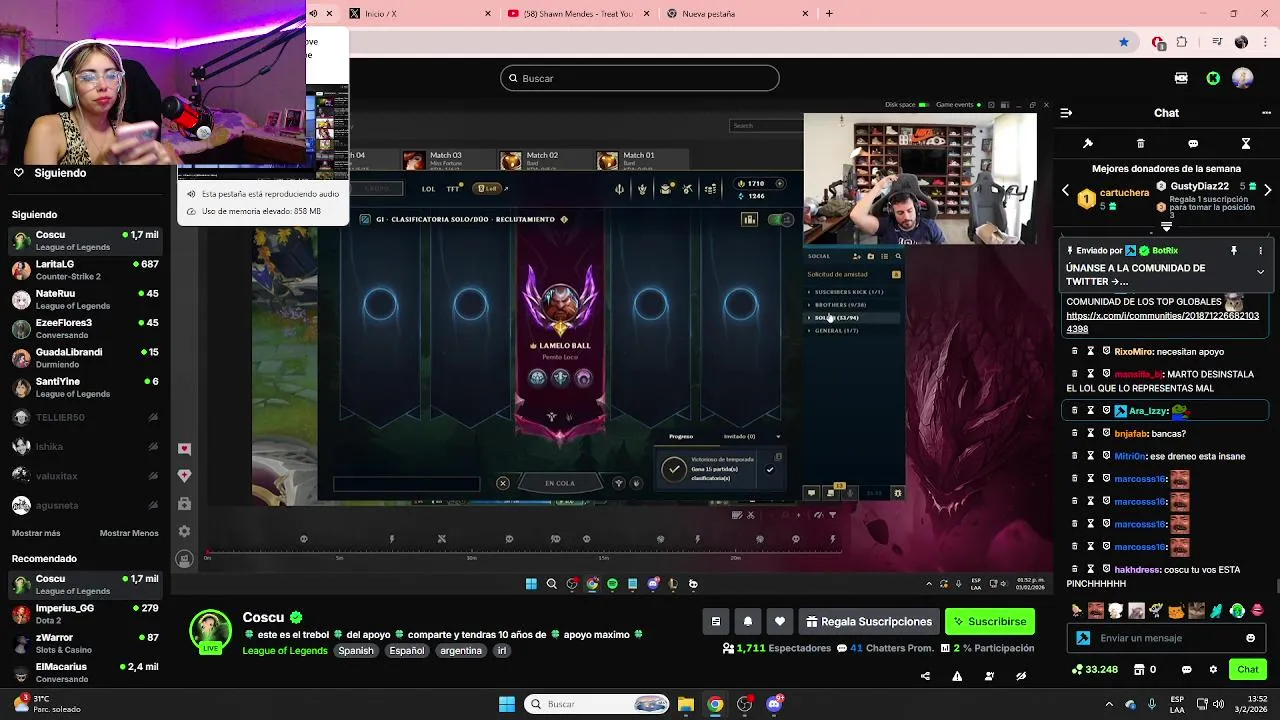This screenshot has width=1280, height=720.
Task: Toggle the League lobby open-party switch
Action: coord(780,219)
